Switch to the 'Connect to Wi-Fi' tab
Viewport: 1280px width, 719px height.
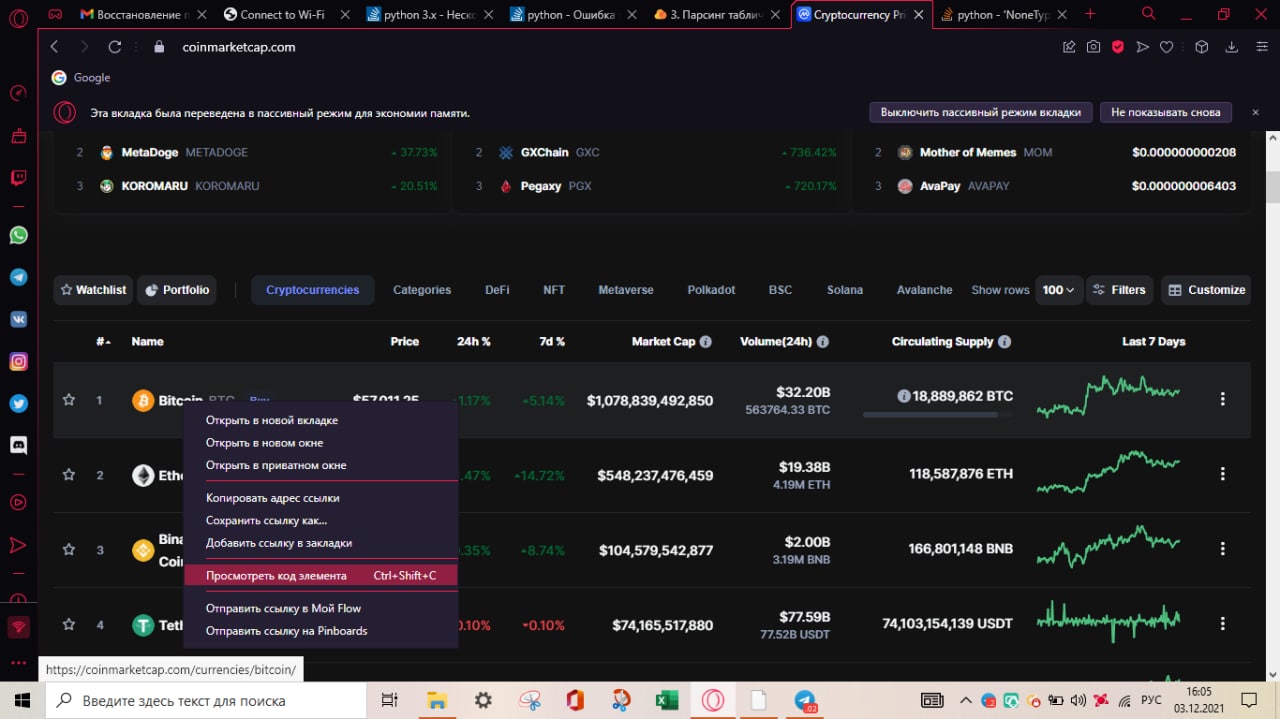click(x=284, y=15)
